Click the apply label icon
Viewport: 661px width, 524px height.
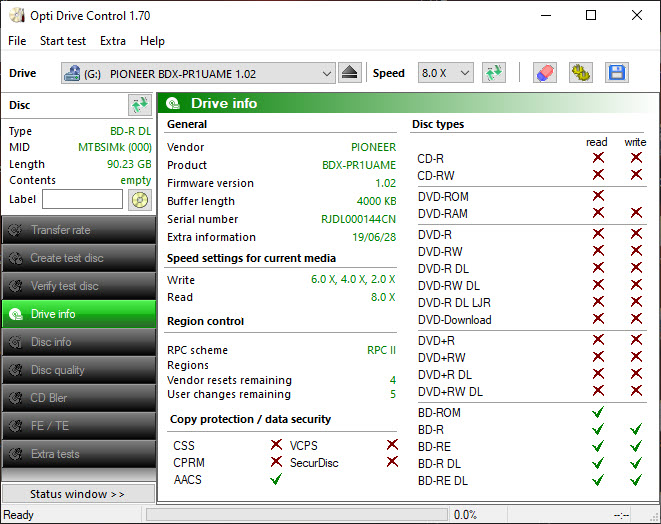(139, 199)
